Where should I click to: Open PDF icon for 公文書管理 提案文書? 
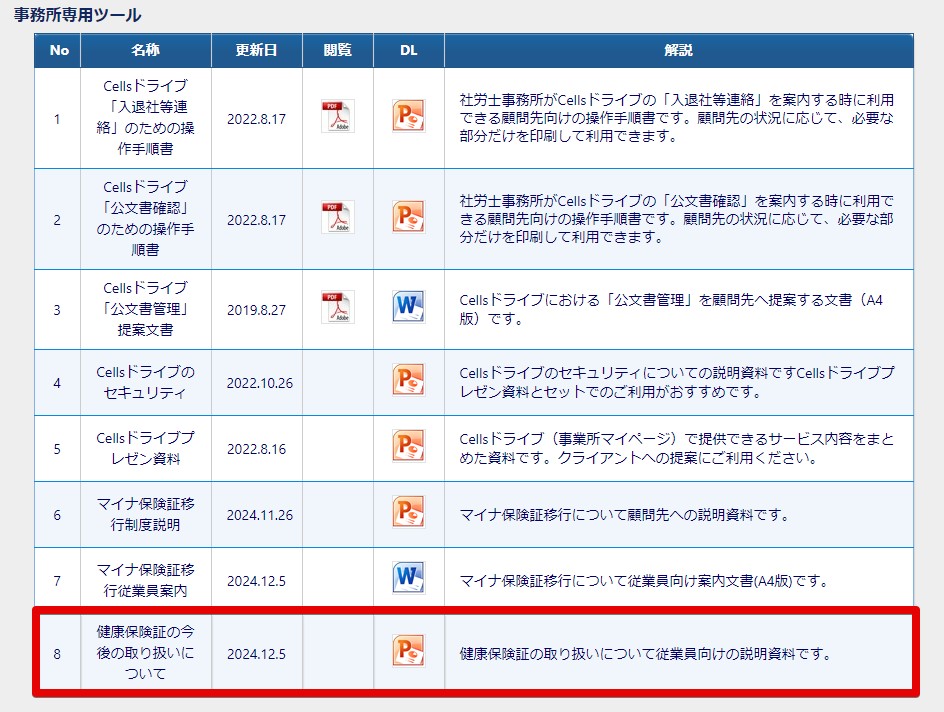(x=338, y=308)
